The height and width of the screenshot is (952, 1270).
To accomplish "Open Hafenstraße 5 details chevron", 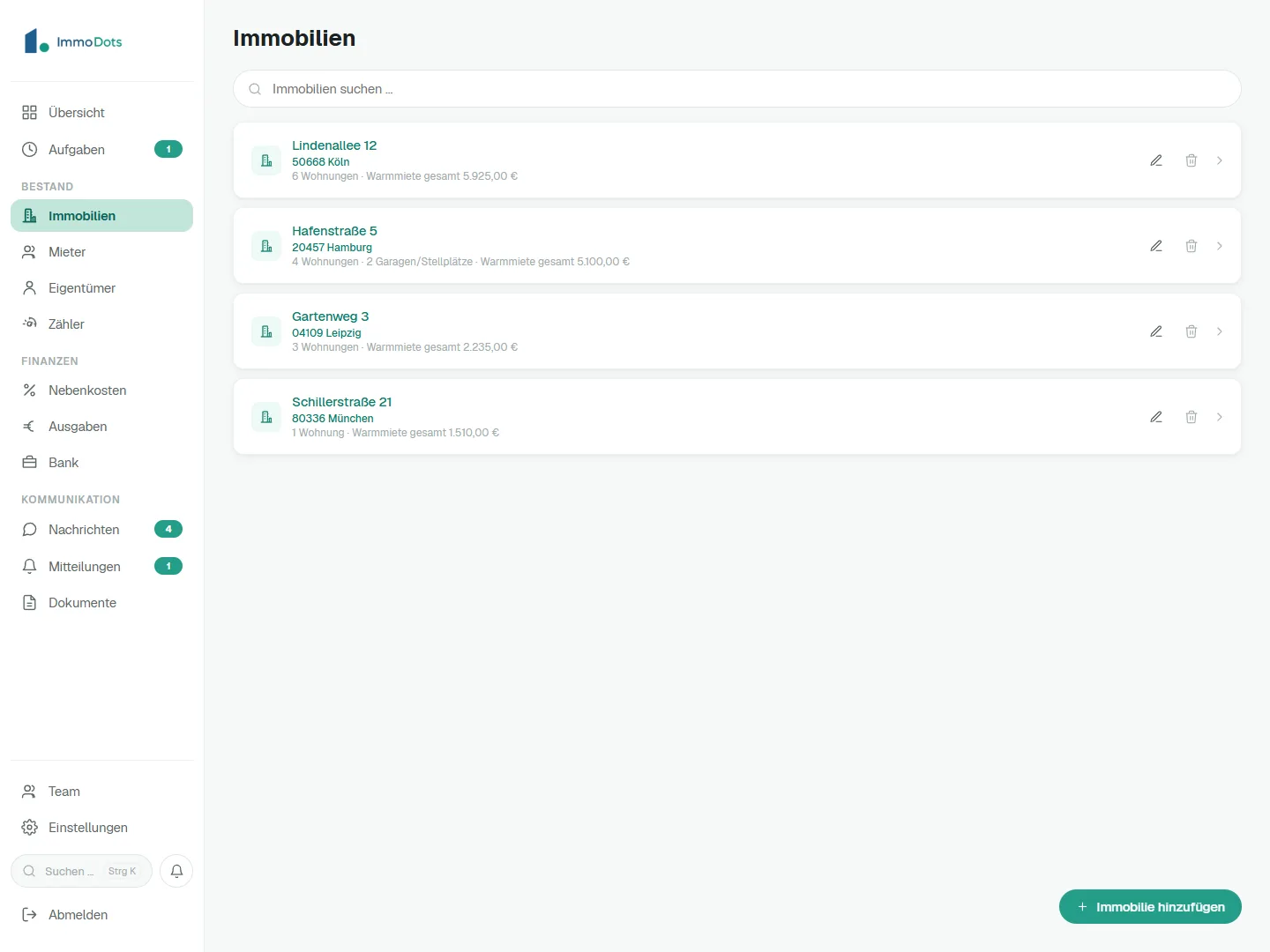I will pyautogui.click(x=1220, y=246).
